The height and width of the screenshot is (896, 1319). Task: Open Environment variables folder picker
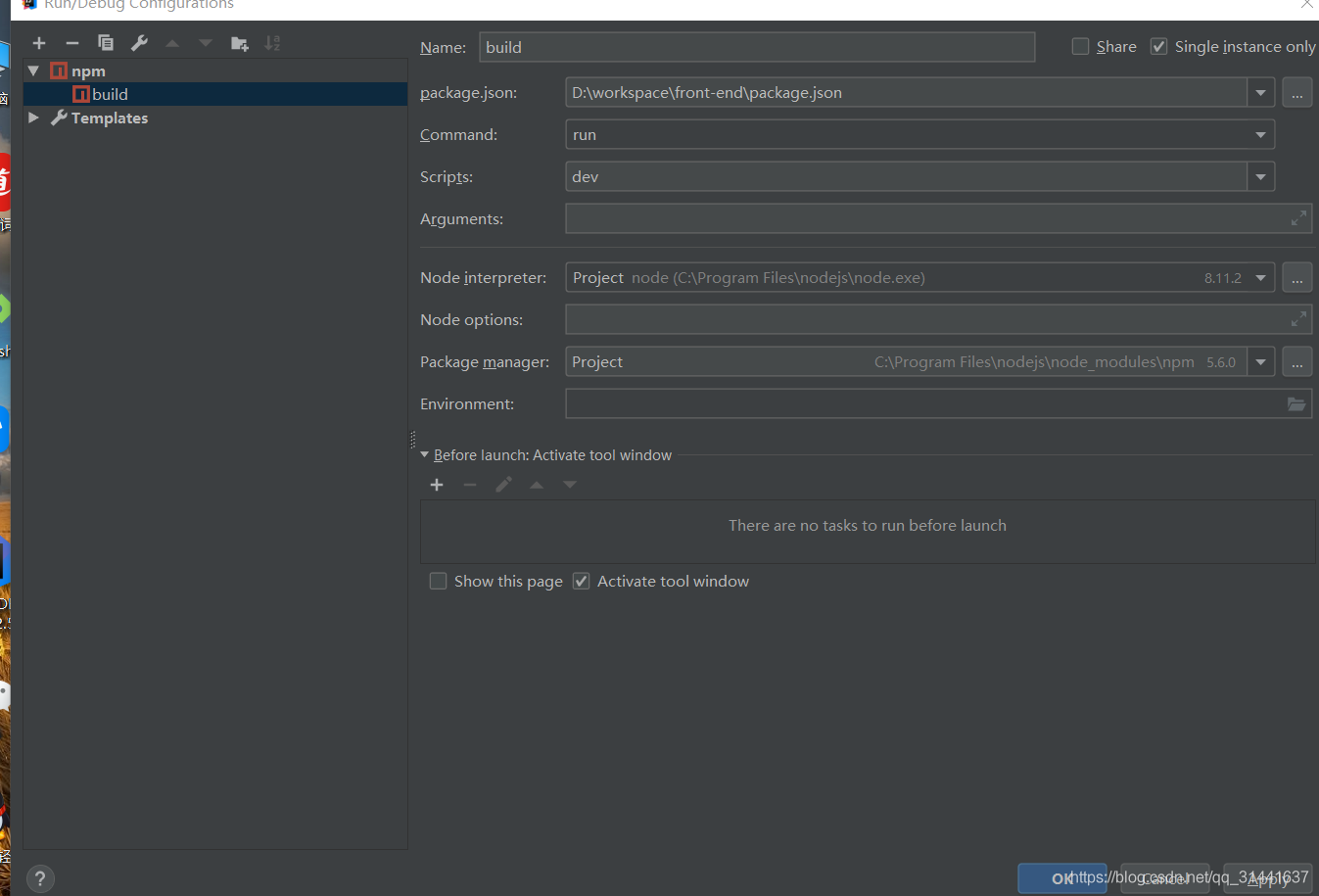(x=1296, y=403)
